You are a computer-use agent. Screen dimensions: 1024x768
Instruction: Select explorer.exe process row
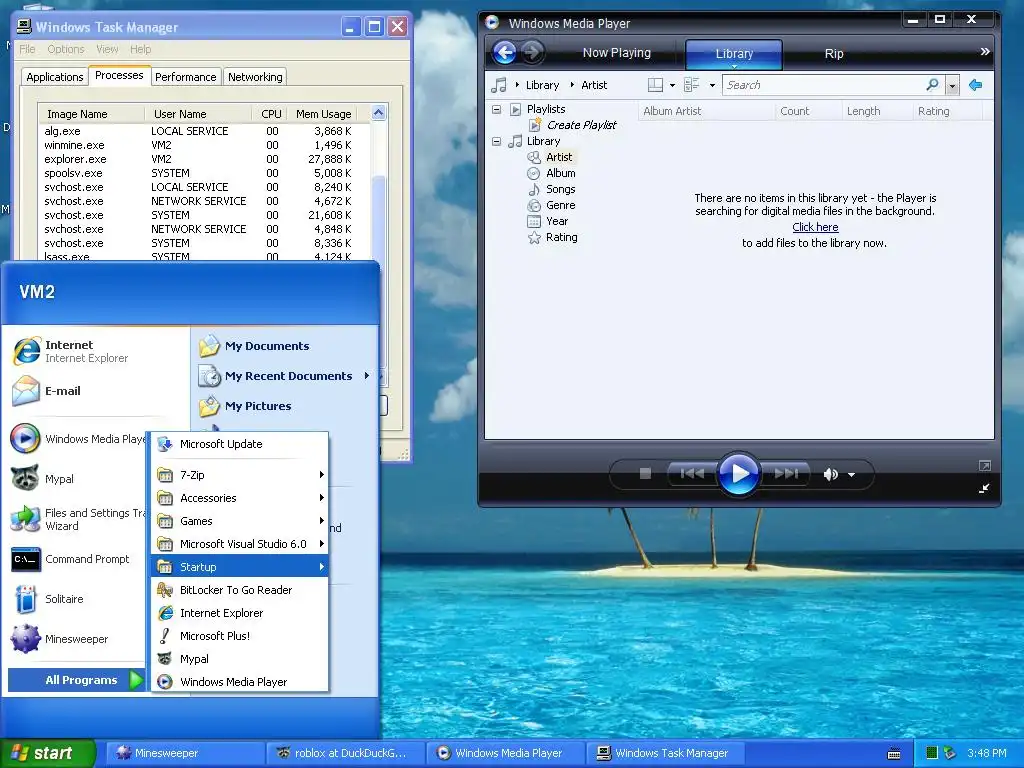(x=204, y=159)
